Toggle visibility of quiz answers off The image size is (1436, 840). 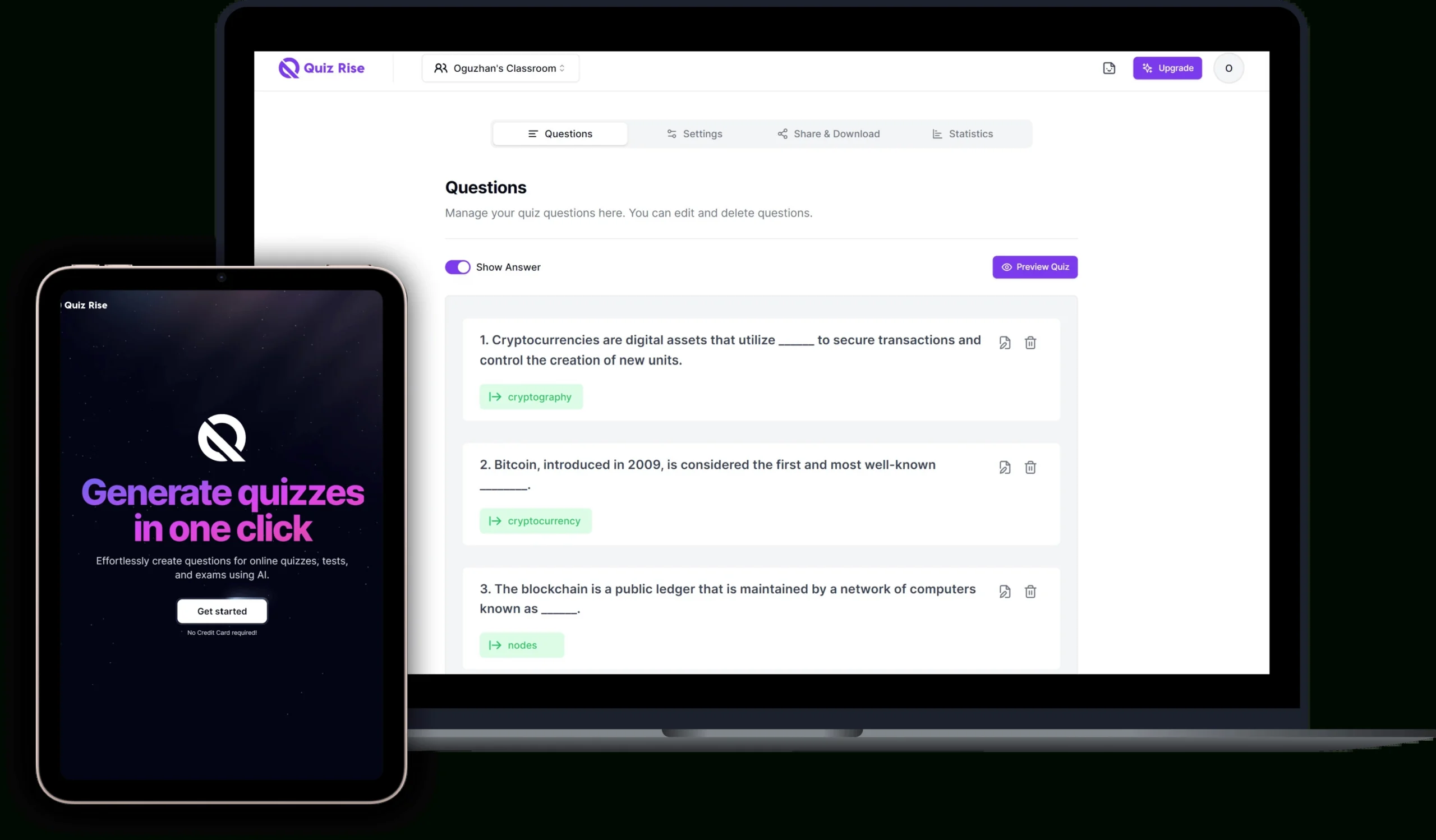click(457, 267)
